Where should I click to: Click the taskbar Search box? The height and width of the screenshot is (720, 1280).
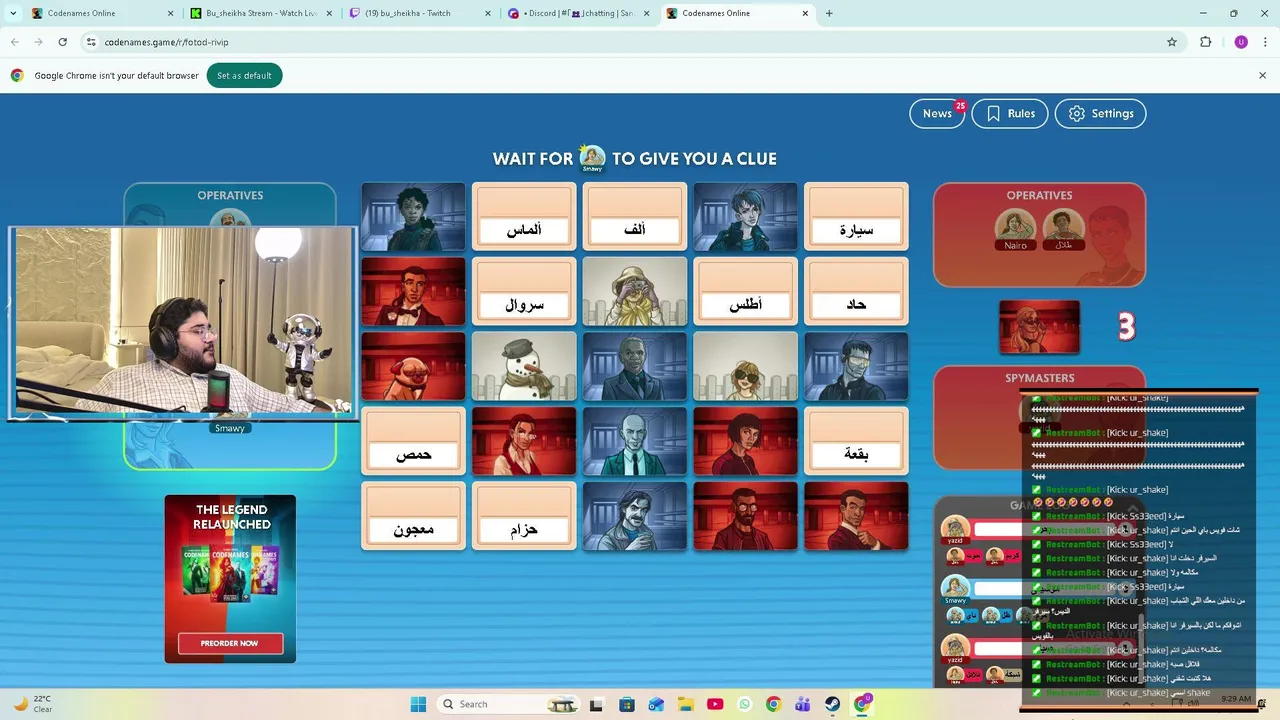point(510,704)
